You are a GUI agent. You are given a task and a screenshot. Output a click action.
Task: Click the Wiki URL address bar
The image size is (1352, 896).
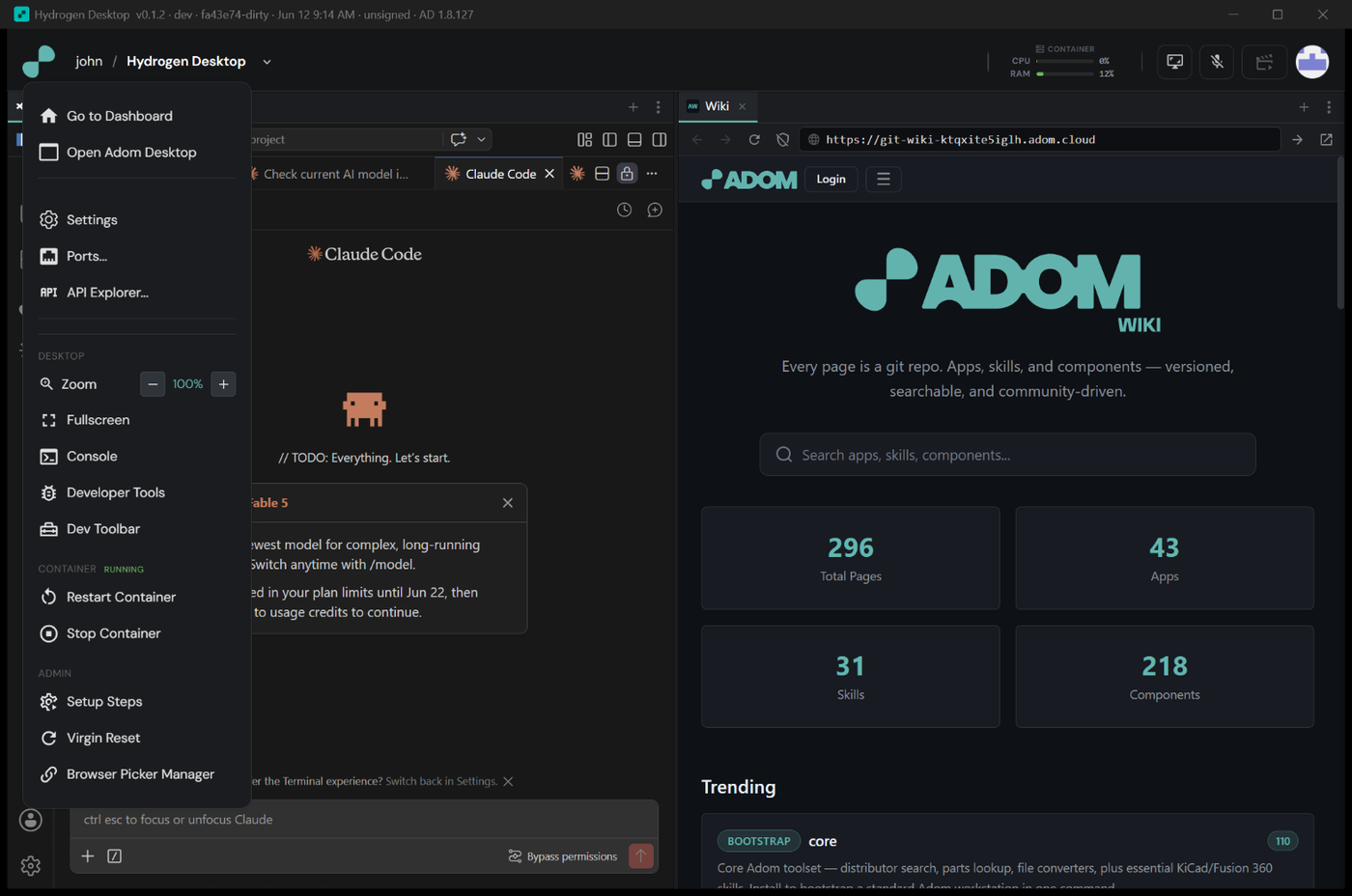point(1040,140)
